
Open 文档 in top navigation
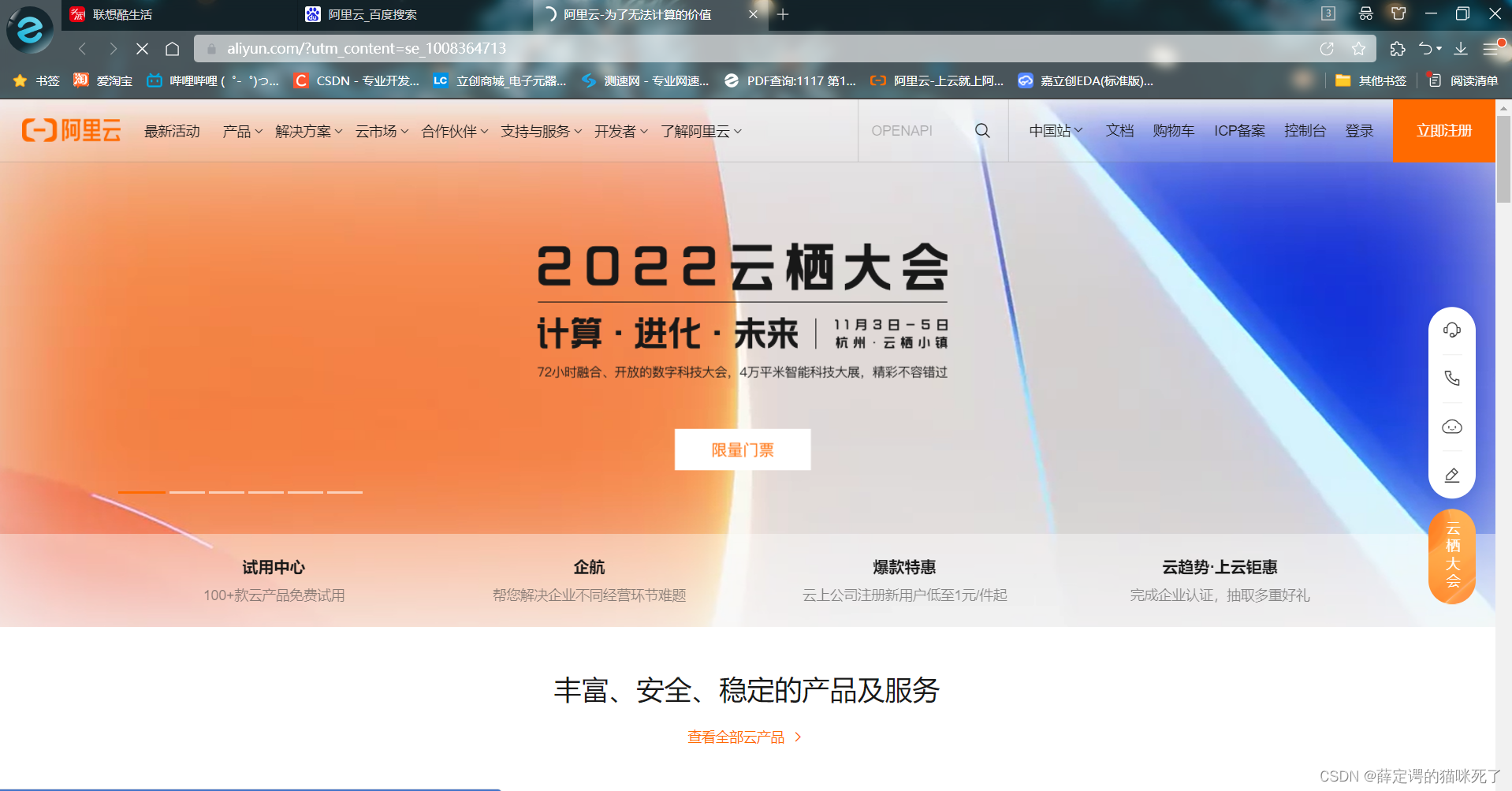point(1119,131)
